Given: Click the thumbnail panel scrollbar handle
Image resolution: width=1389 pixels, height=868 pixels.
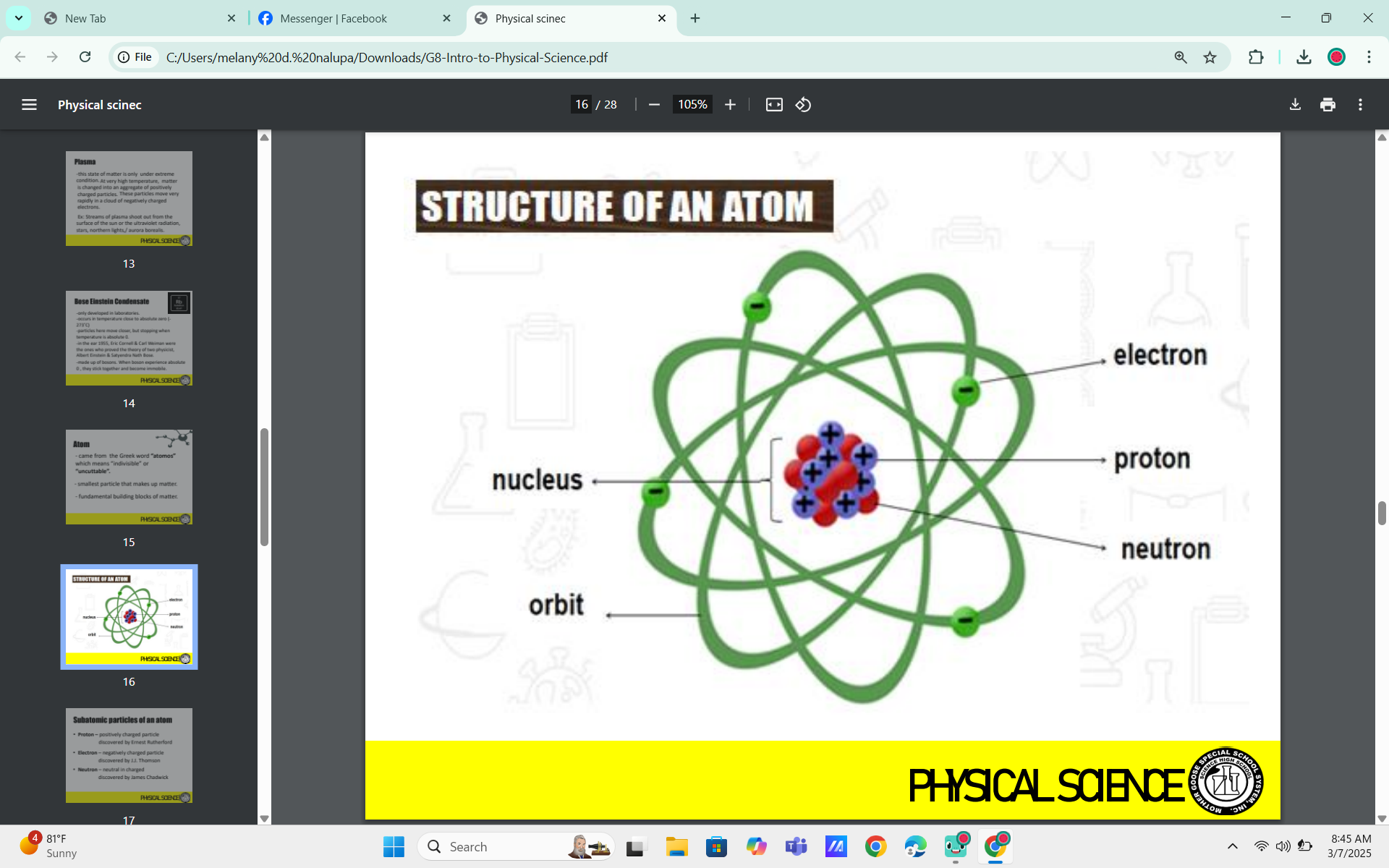Looking at the screenshot, I should 264,487.
